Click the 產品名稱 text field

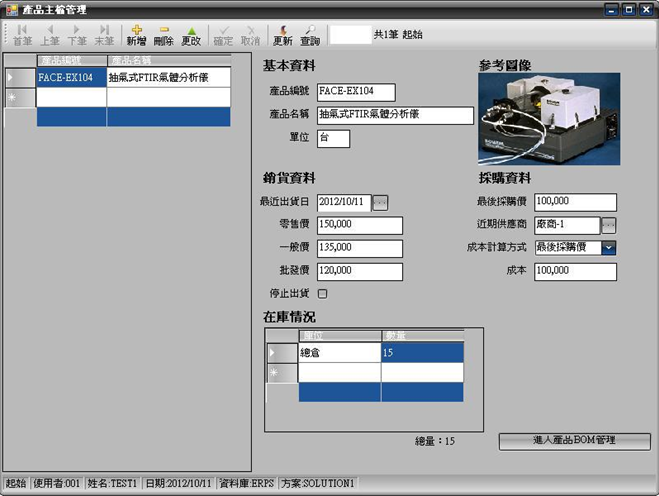click(x=394, y=115)
